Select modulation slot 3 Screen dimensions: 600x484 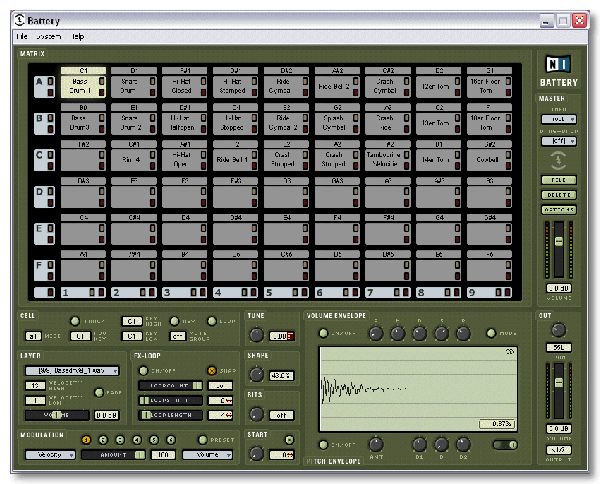120,440
